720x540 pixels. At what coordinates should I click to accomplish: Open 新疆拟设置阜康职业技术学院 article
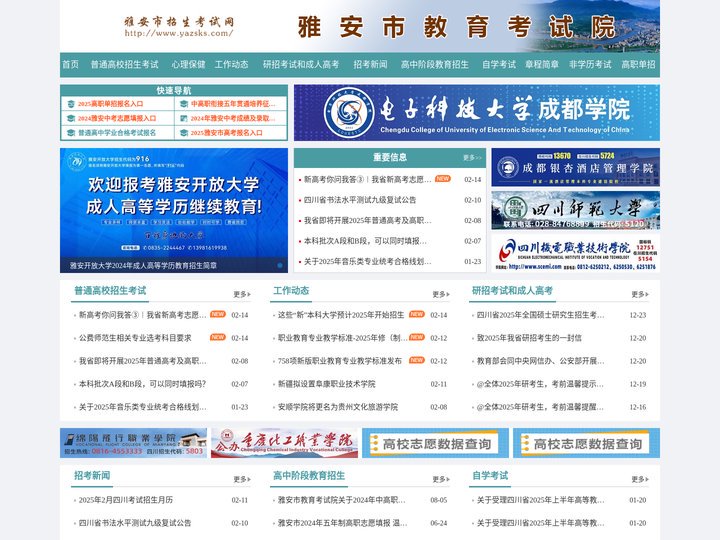point(326,384)
